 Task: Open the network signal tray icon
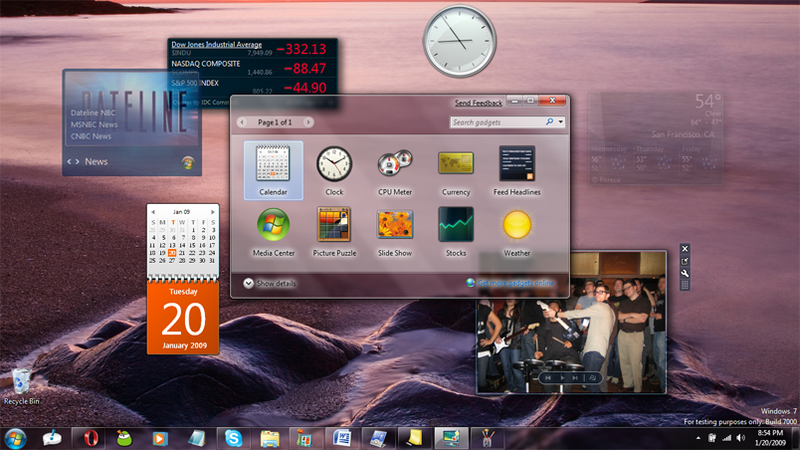[727, 438]
